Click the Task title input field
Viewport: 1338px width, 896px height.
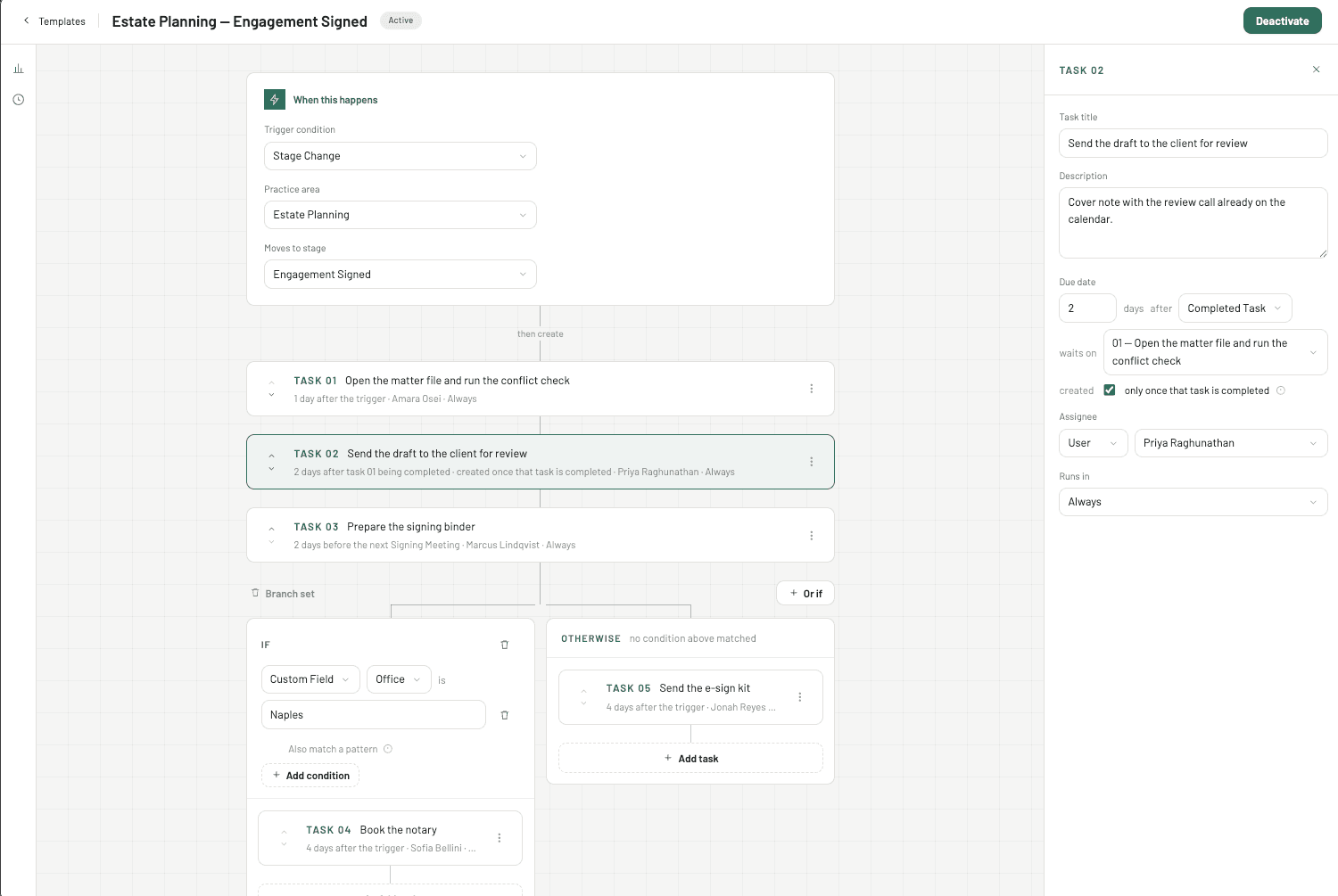[x=1193, y=144]
